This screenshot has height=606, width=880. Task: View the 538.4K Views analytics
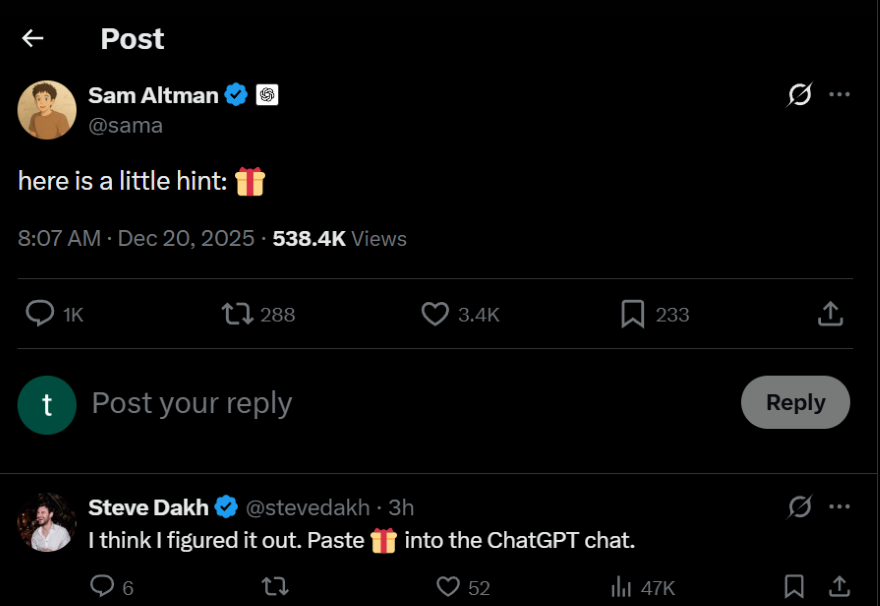tap(339, 239)
